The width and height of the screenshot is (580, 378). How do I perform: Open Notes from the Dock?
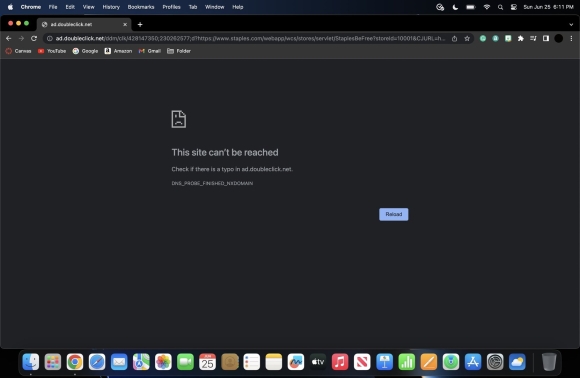click(274, 362)
